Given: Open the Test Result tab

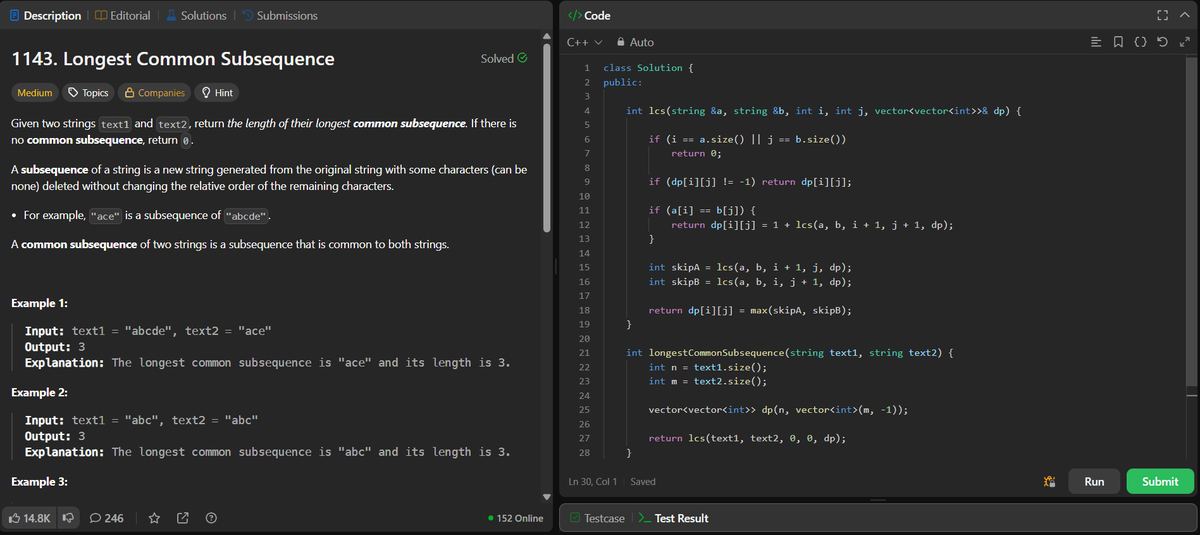Looking at the screenshot, I should pyautogui.click(x=673, y=518).
